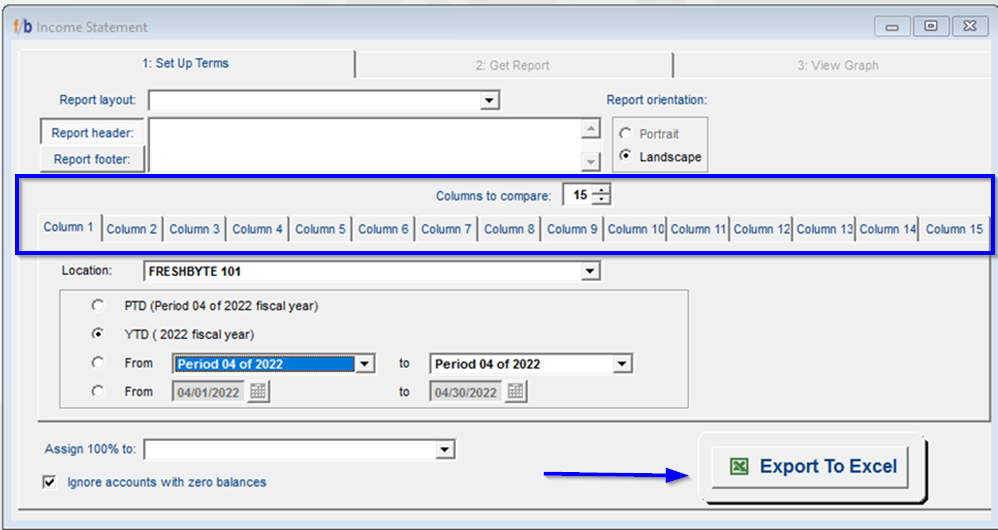Choose the YTD 2022 fiscal year option
Viewport: 998px width, 530px height.
(x=98, y=333)
